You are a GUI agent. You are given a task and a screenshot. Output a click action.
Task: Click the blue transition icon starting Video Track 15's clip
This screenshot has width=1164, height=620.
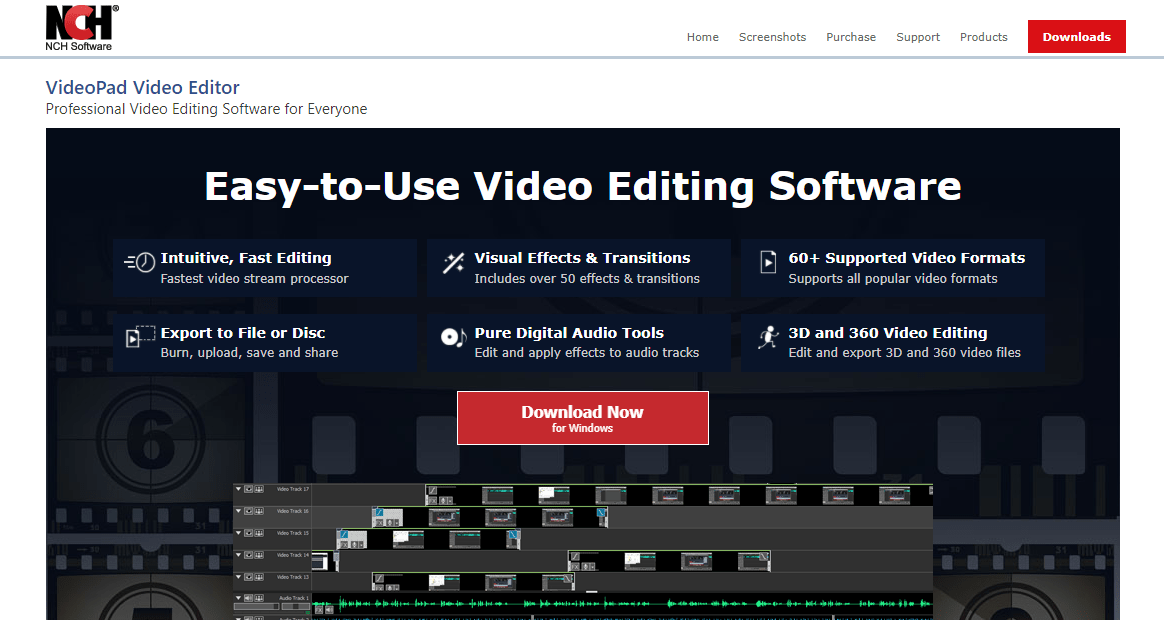(x=344, y=534)
